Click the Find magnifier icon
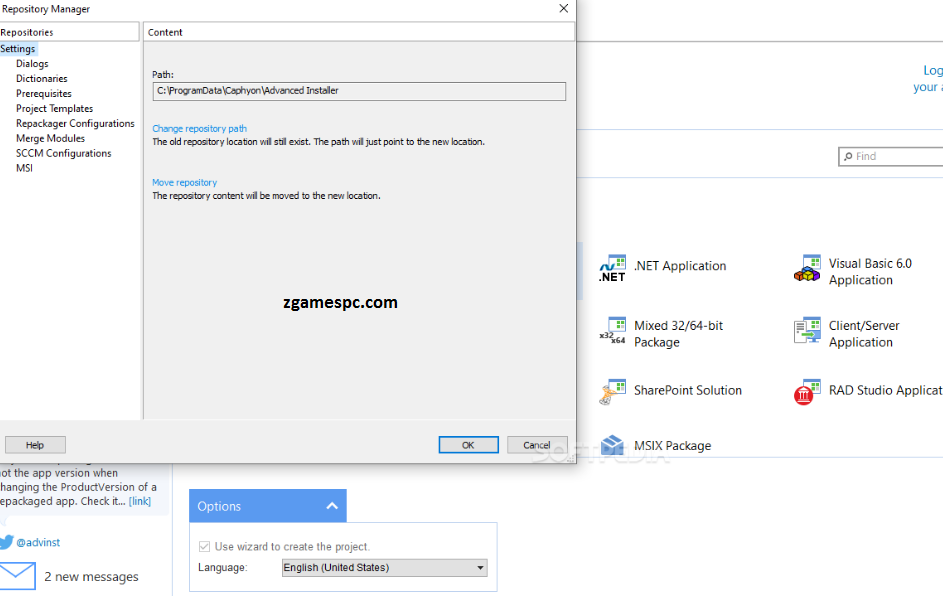The width and height of the screenshot is (943, 596). click(848, 156)
